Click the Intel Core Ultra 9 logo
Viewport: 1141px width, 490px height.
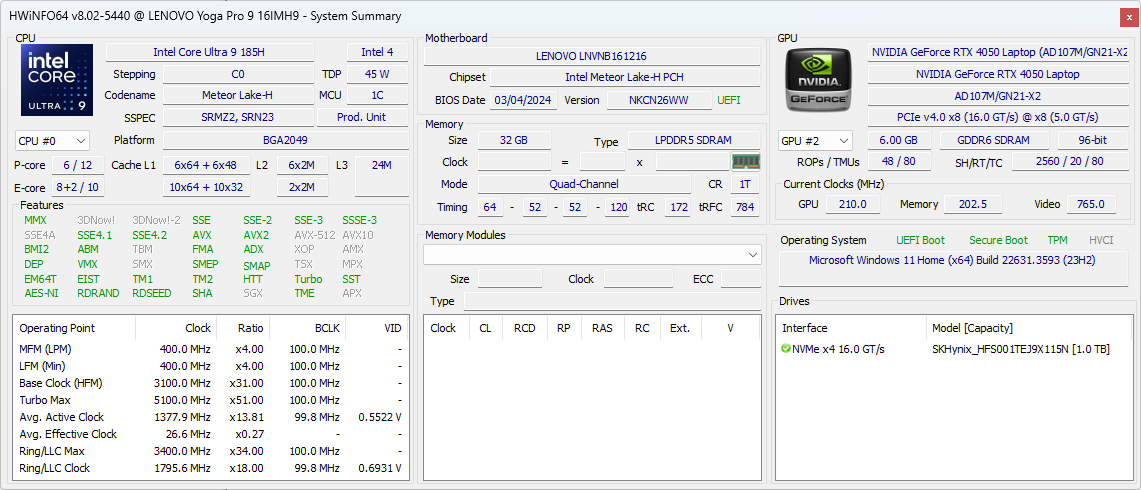[57, 80]
